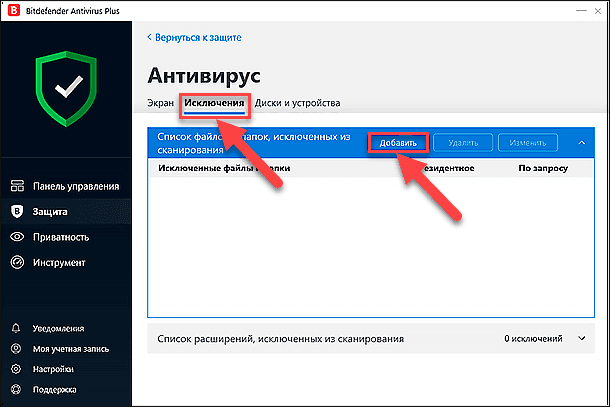Screen dimensions: 610x407
Task: Click the Антивирус page heading
Action: (204, 75)
